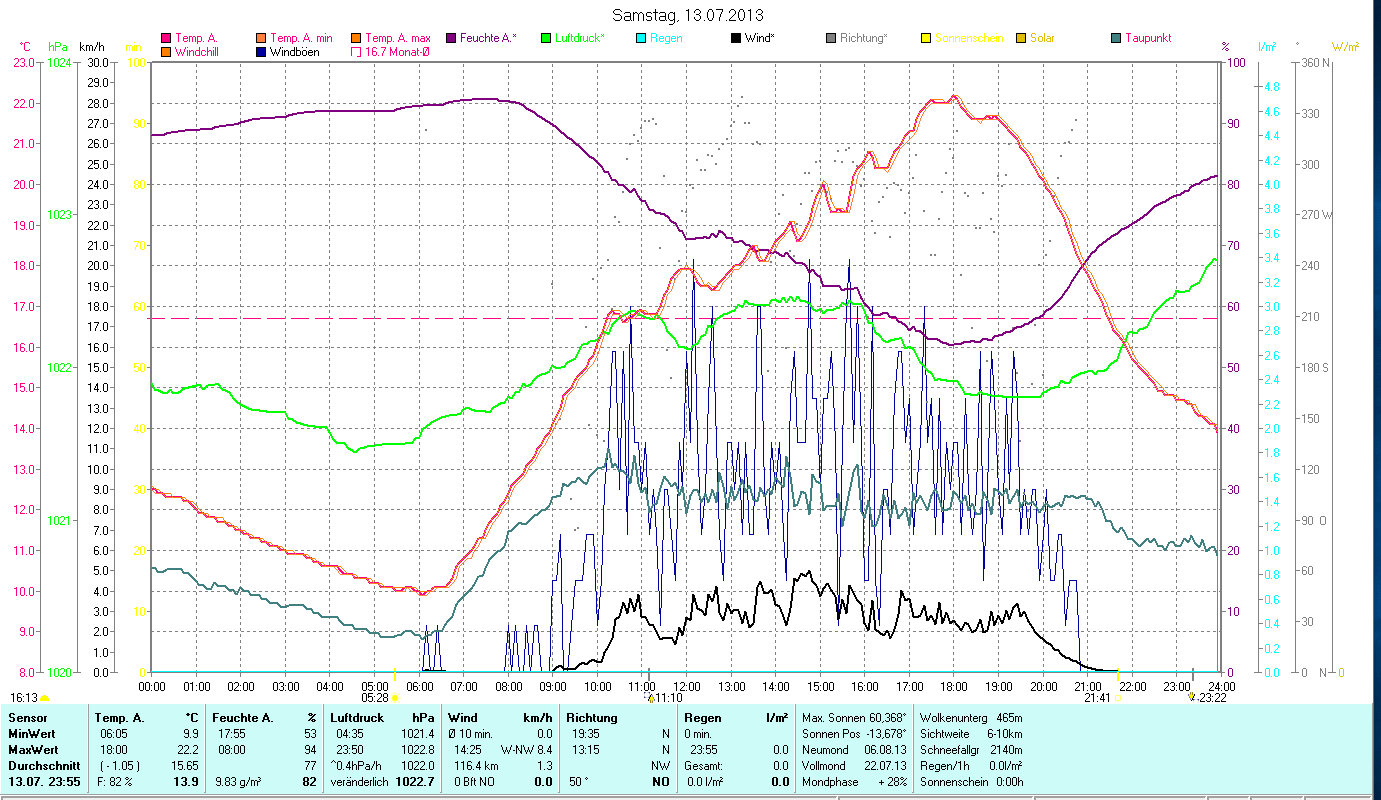Image resolution: width=1381 pixels, height=800 pixels.
Task: Click the green Luftdruck* legend swatch
Action: (x=546, y=39)
